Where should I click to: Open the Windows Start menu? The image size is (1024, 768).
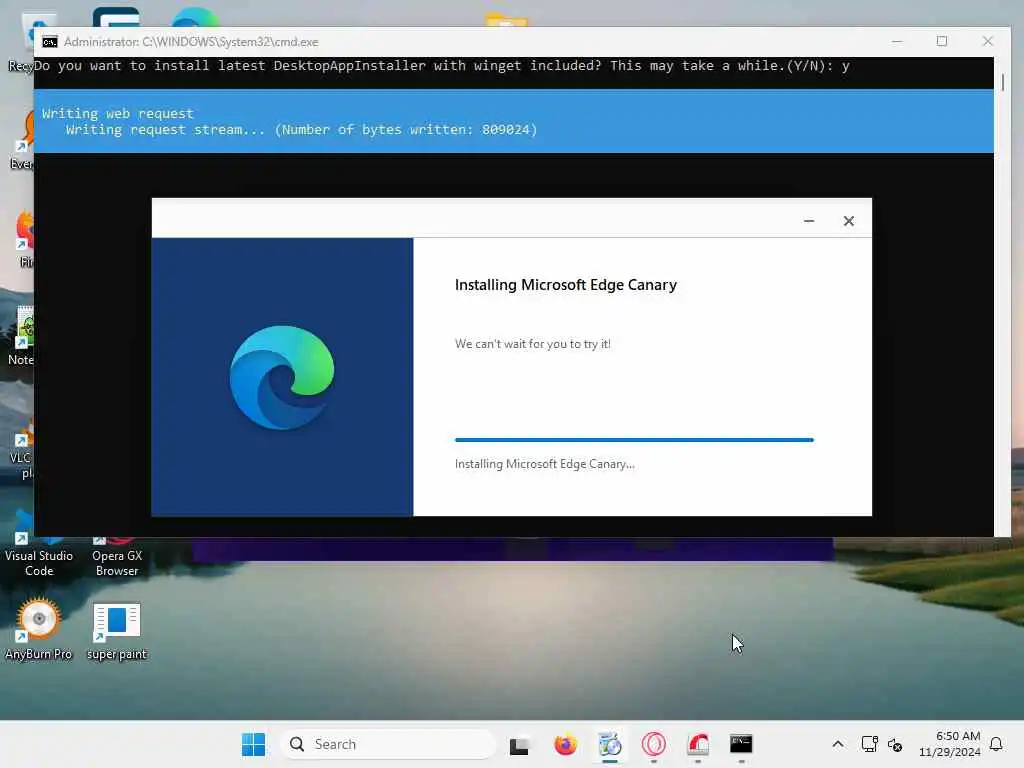click(x=253, y=744)
